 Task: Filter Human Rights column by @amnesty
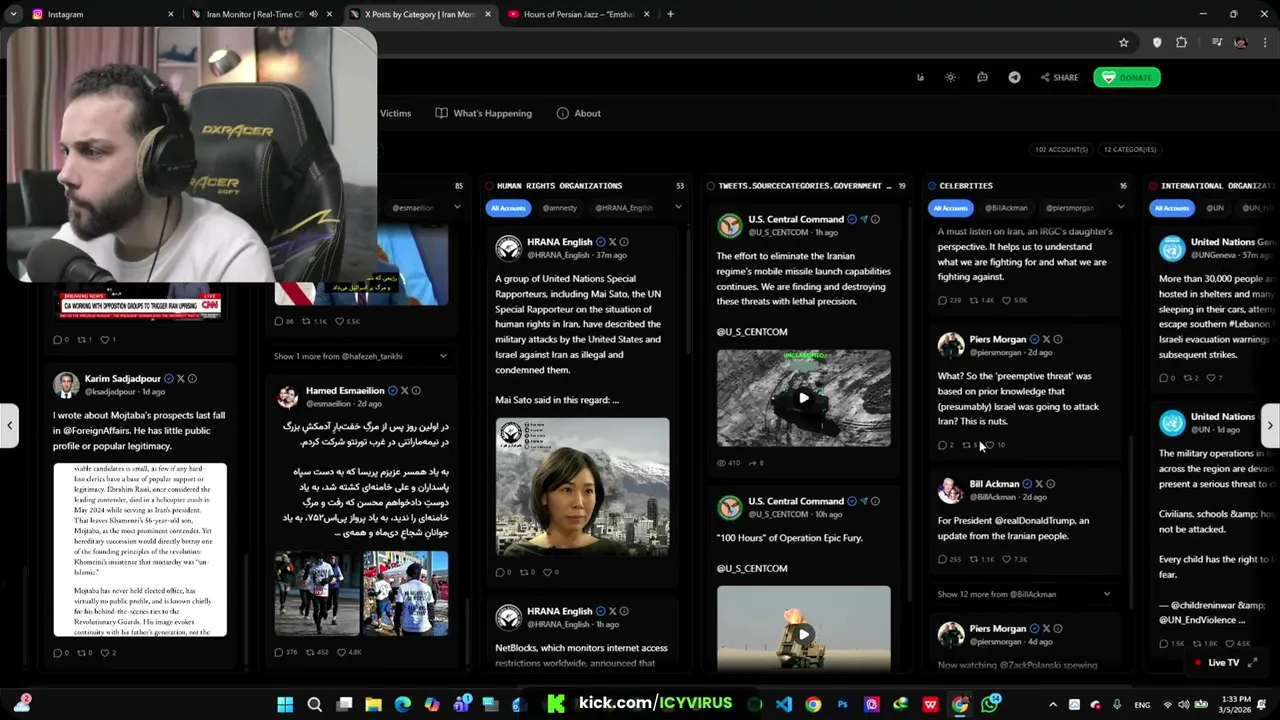pyautogui.click(x=559, y=208)
